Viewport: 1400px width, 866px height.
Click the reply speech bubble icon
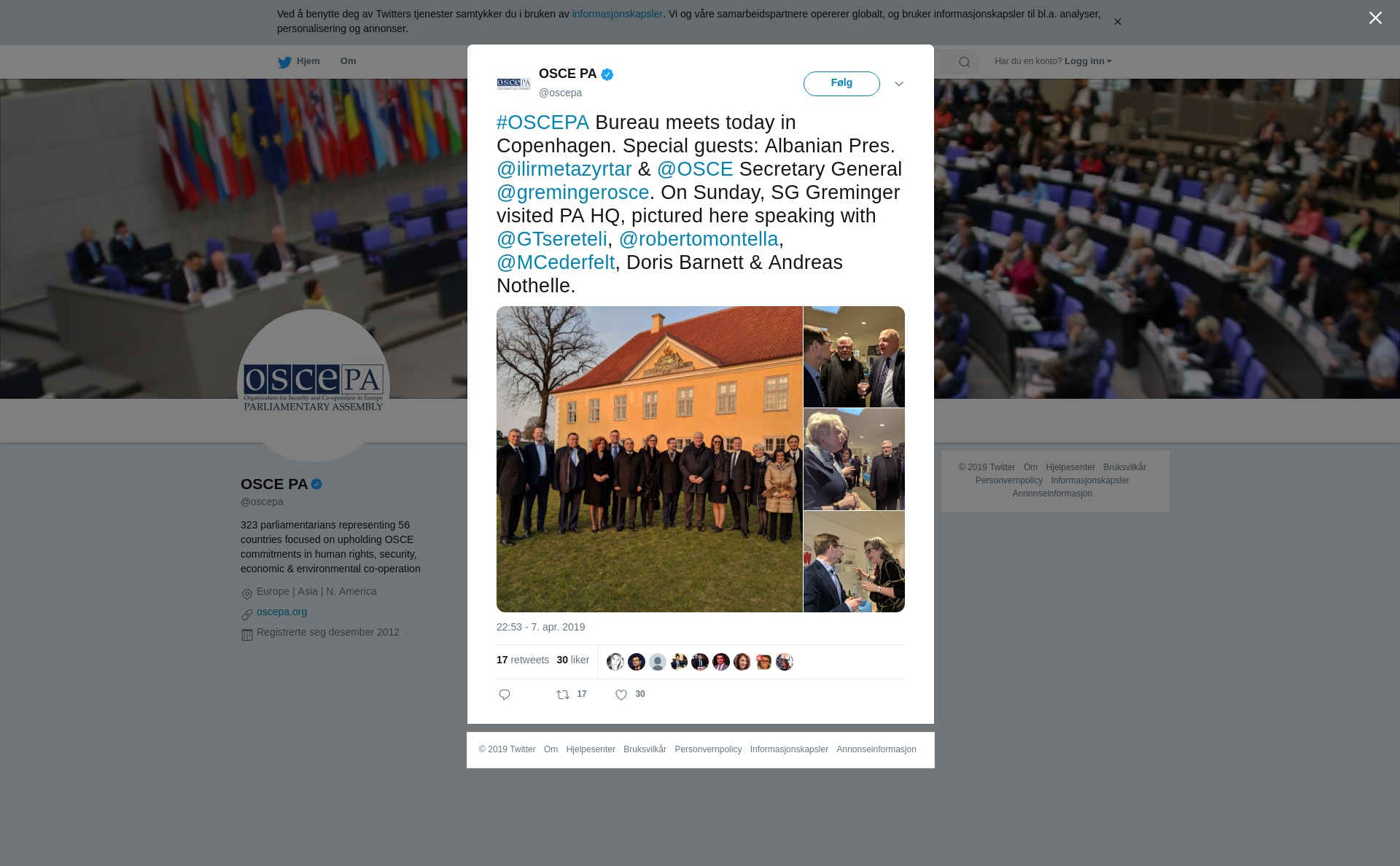tap(505, 695)
